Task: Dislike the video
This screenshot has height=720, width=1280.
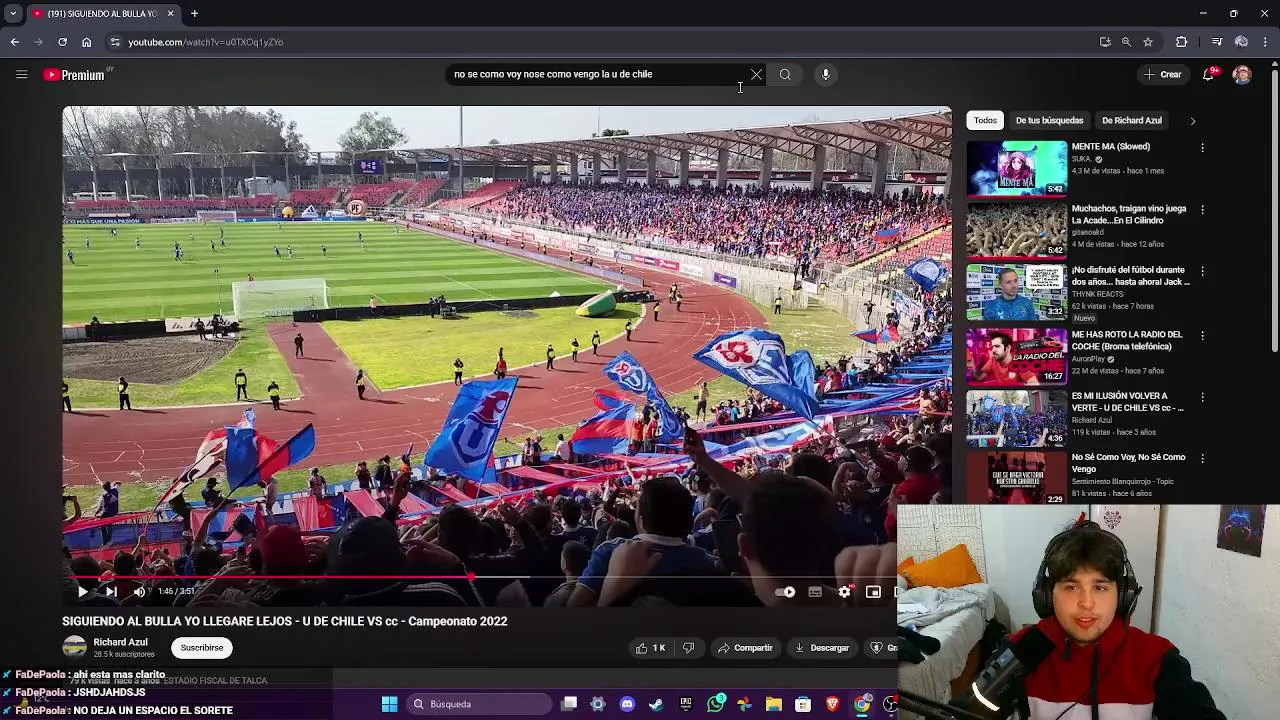Action: (x=688, y=648)
